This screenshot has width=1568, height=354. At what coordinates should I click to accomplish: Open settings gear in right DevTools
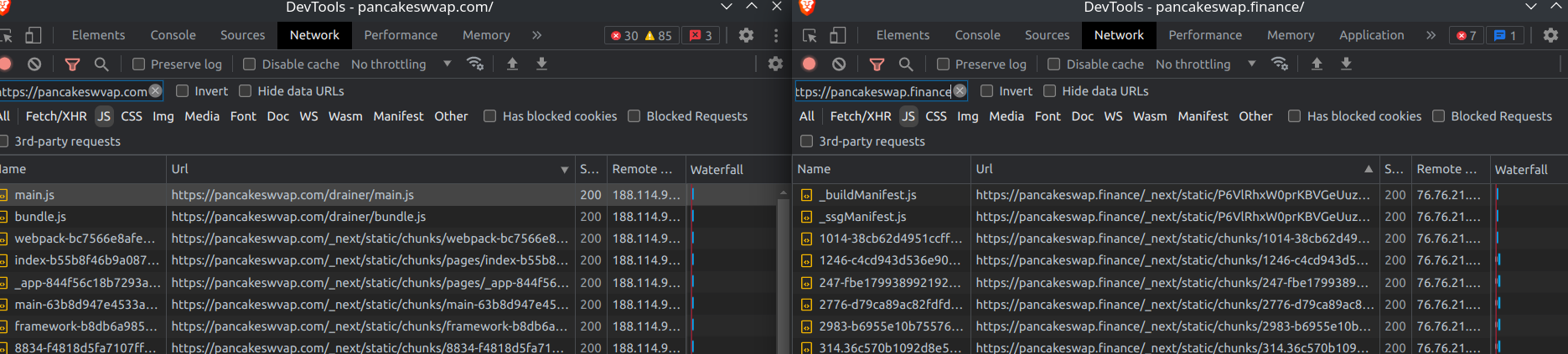coord(1550,35)
